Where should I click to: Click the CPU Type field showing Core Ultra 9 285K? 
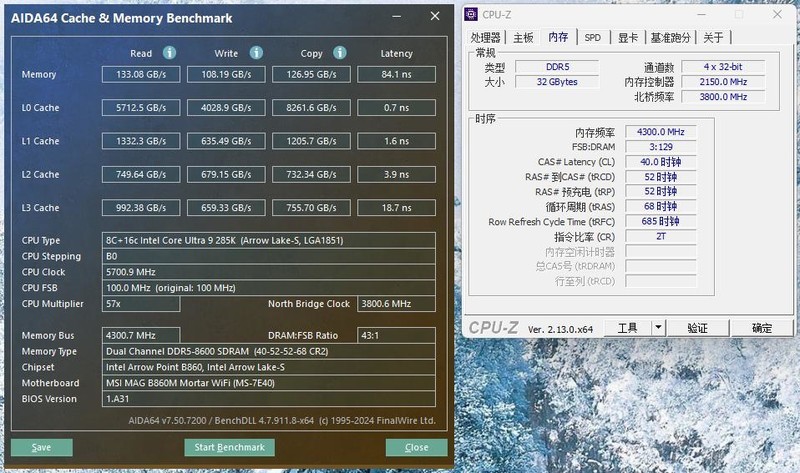click(269, 240)
